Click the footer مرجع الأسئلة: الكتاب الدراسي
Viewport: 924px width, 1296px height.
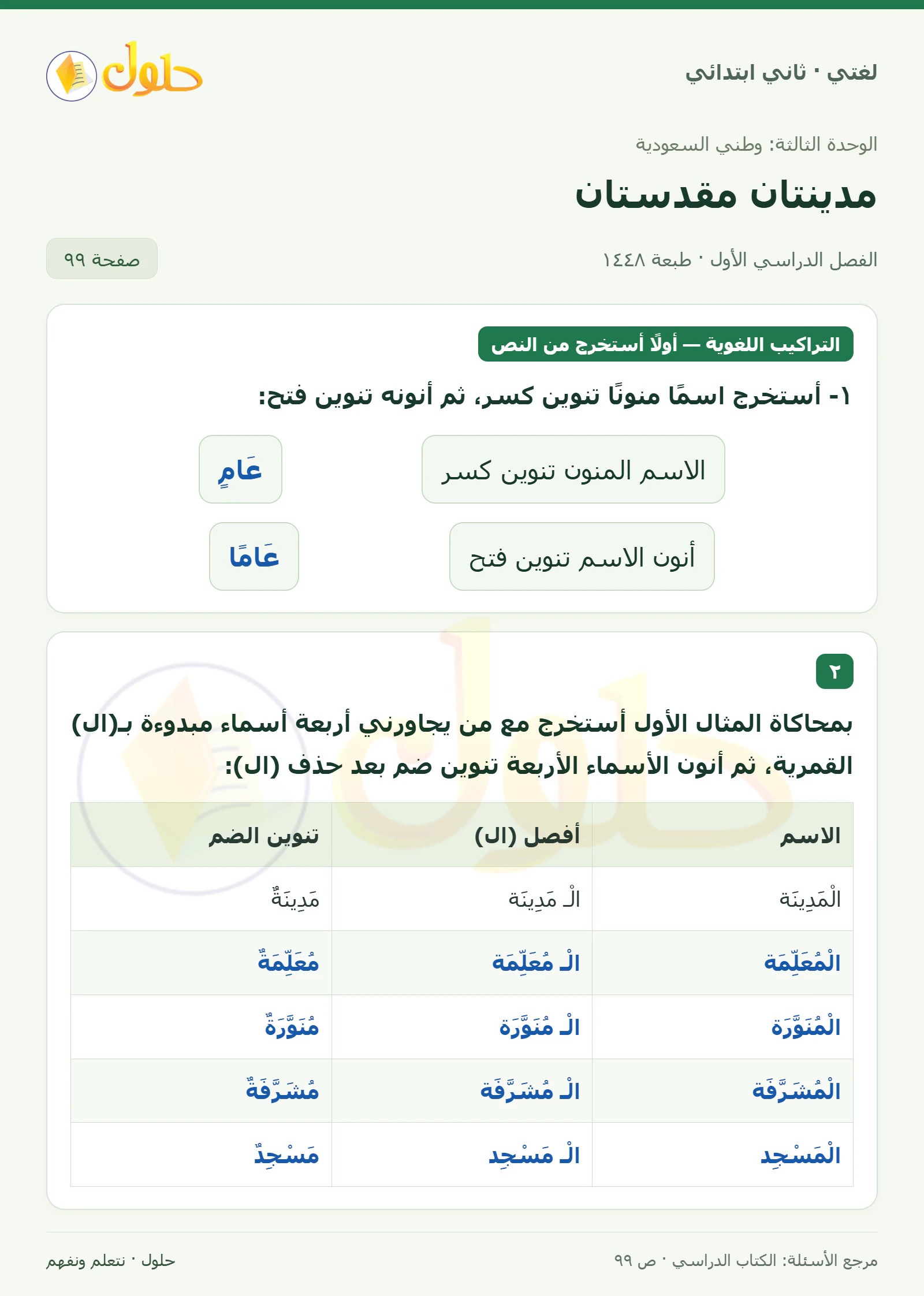pyautogui.click(x=746, y=1261)
